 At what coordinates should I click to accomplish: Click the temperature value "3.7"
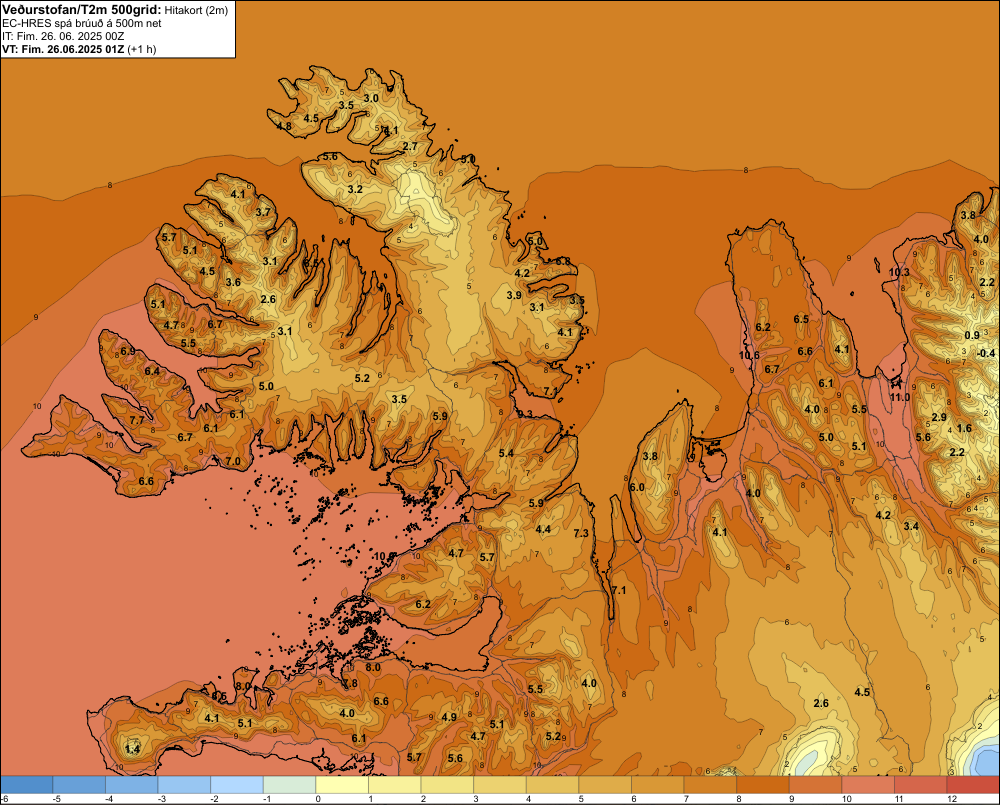point(263,212)
